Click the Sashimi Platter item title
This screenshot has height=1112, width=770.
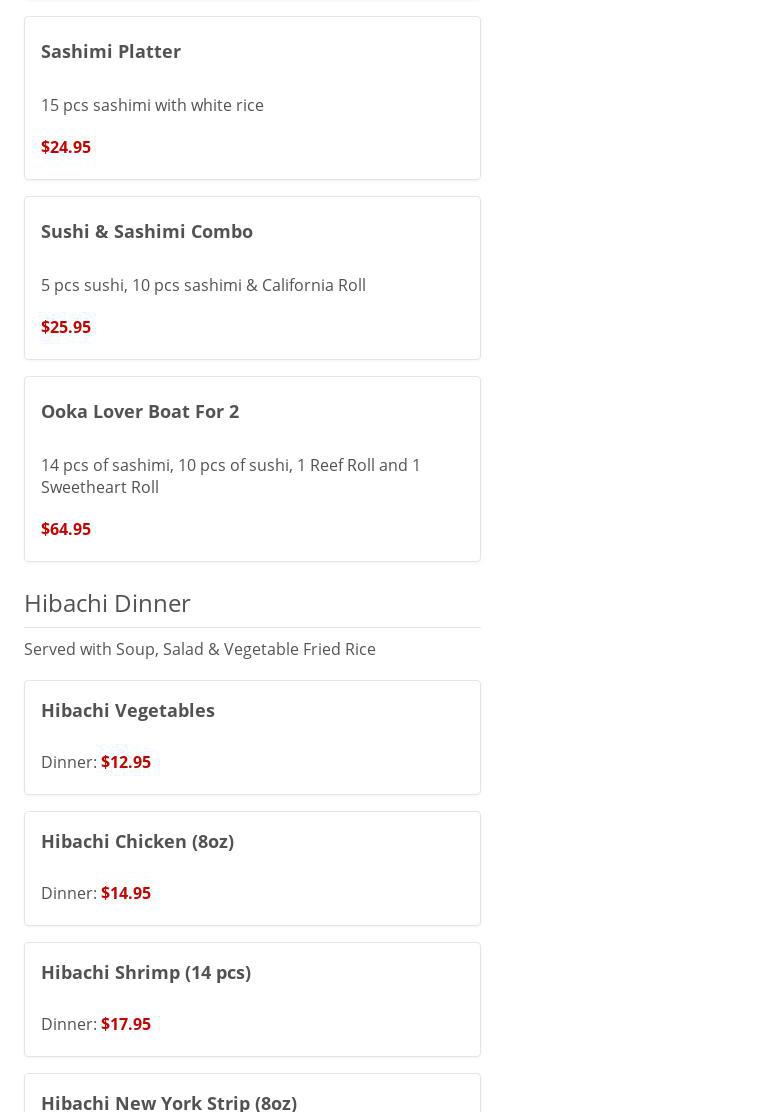pyautogui.click(x=111, y=51)
